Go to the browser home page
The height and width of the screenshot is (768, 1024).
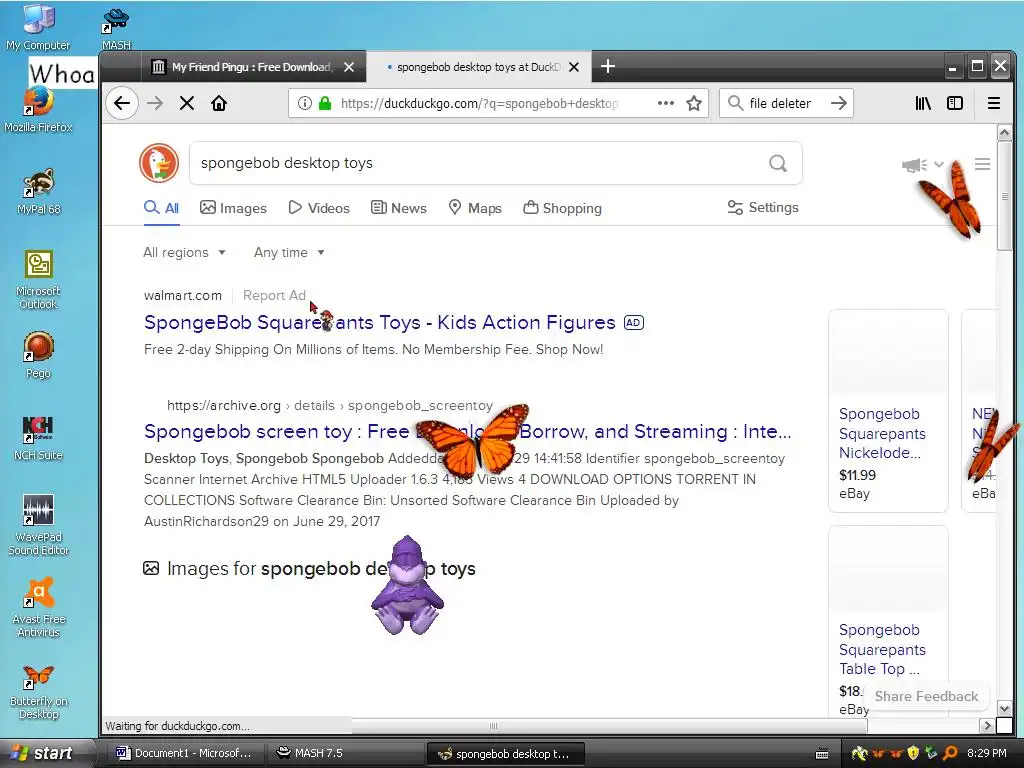coord(219,103)
